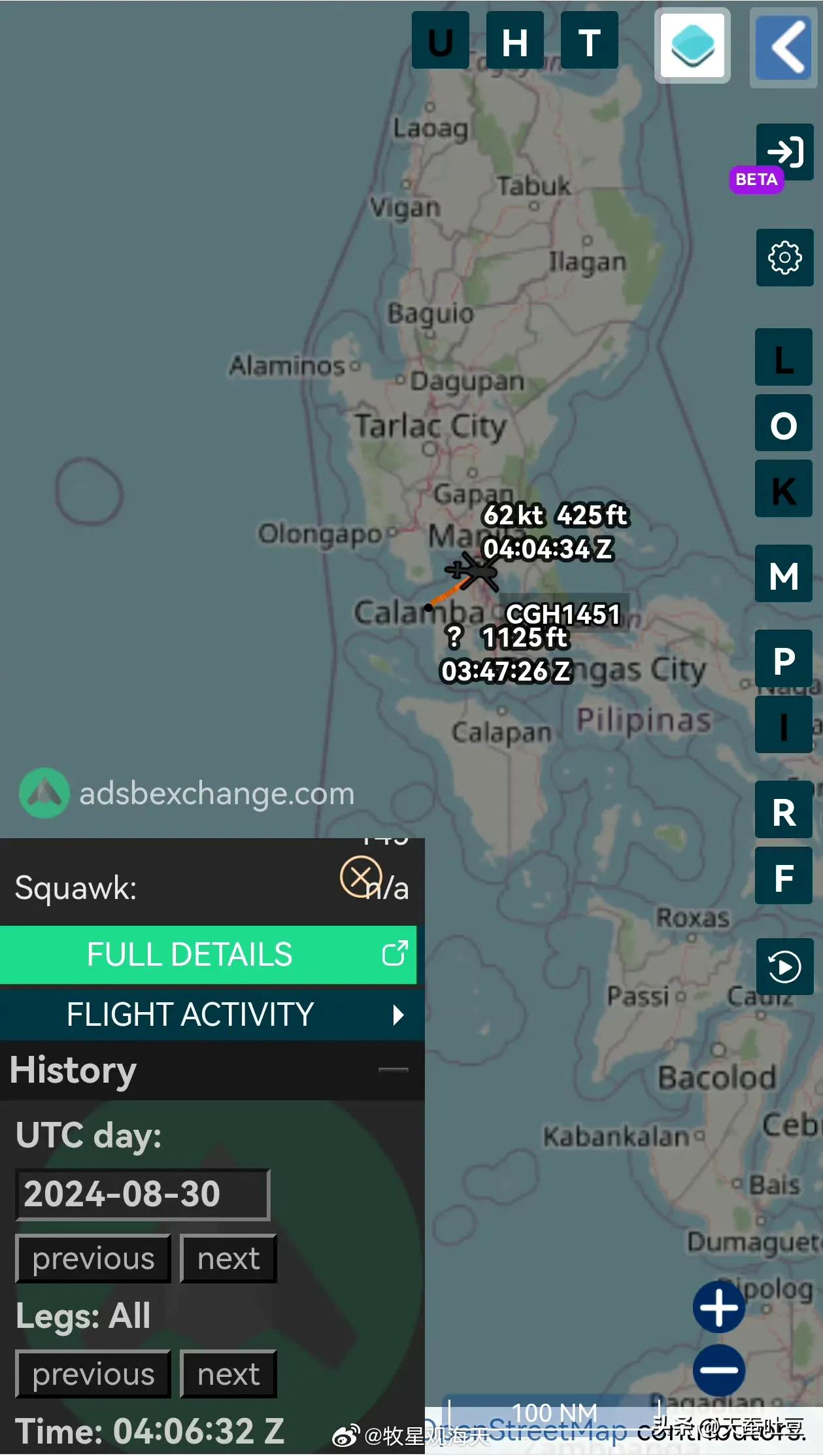Toggle the U filter button
This screenshot has width=823, height=1456.
[x=441, y=41]
